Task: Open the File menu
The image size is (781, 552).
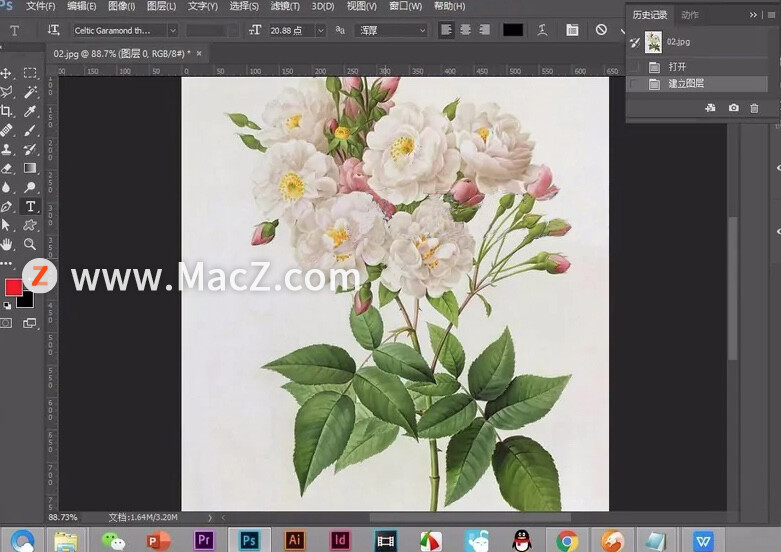Action: click(40, 6)
